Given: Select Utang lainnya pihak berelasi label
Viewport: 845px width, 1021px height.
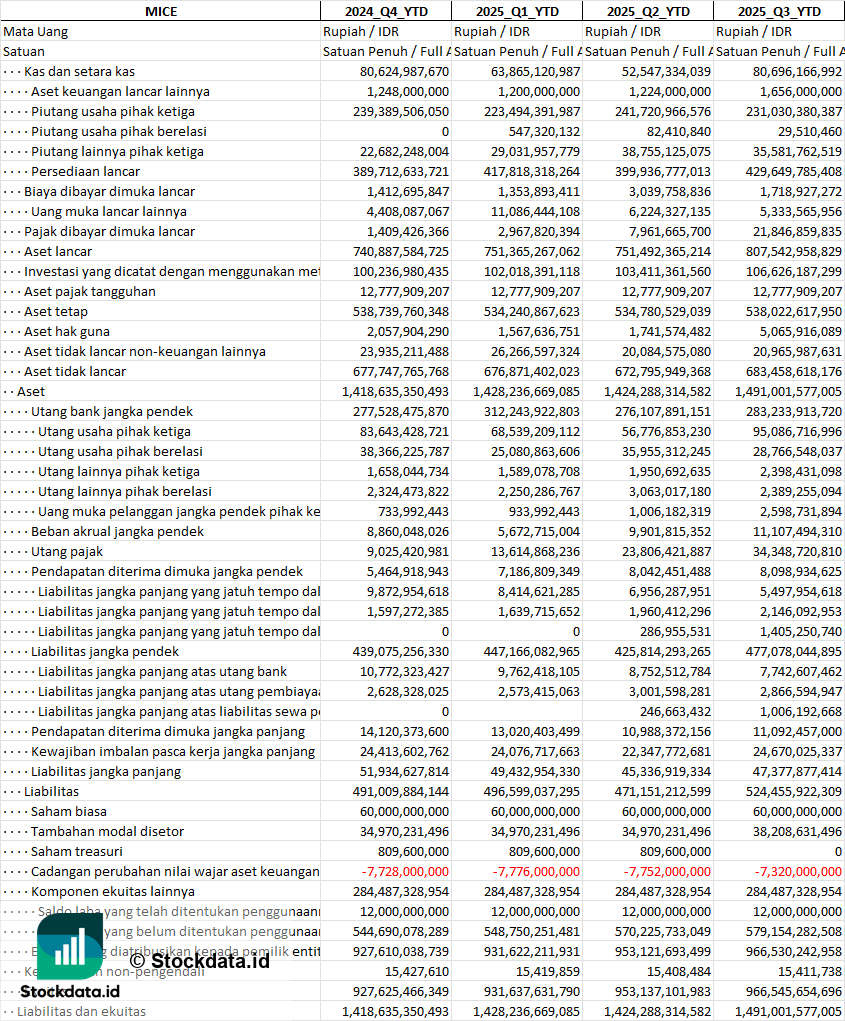Looking at the screenshot, I should [x=124, y=492].
